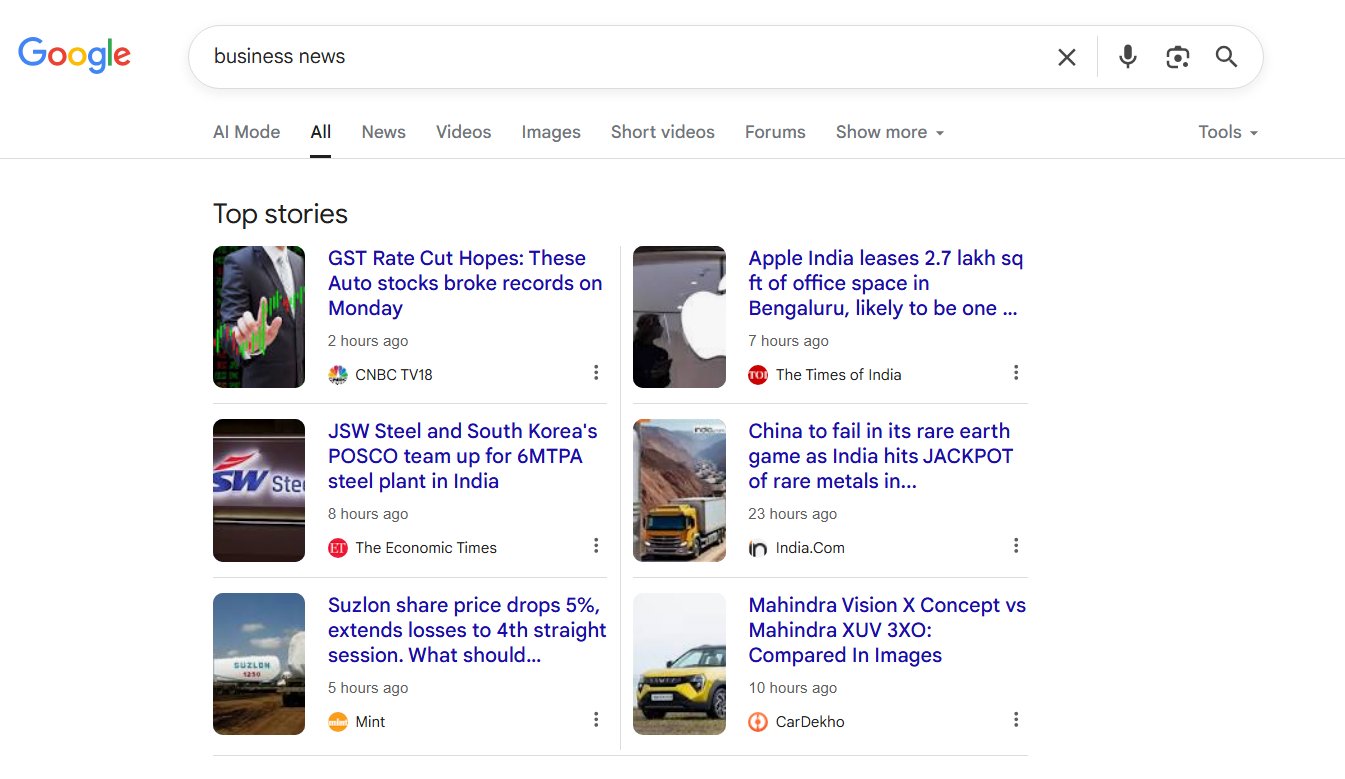Click the '8 hours ago' timestamp

point(368,514)
